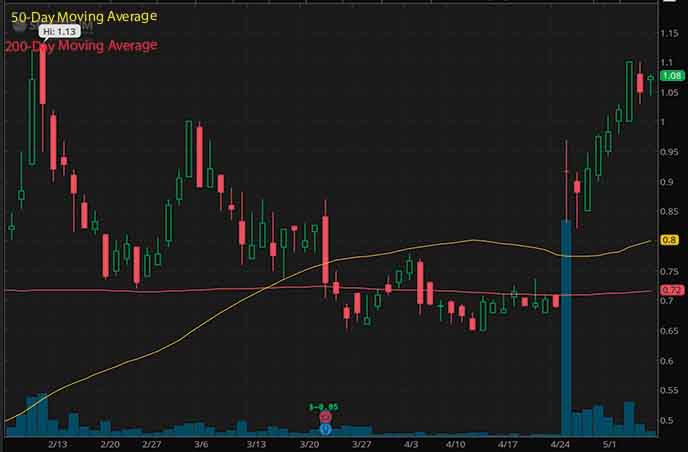
Task: Click the blue conference call event icon
Action: click(325, 429)
